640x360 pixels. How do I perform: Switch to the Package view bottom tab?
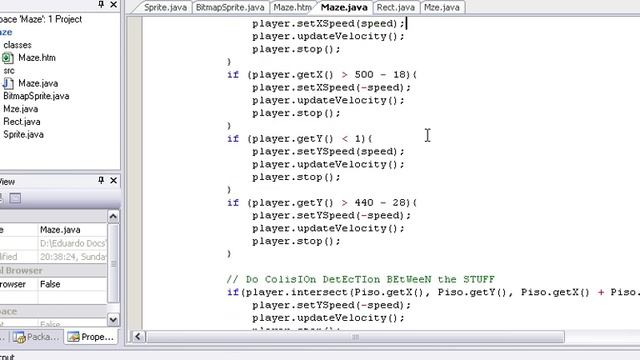point(36,337)
